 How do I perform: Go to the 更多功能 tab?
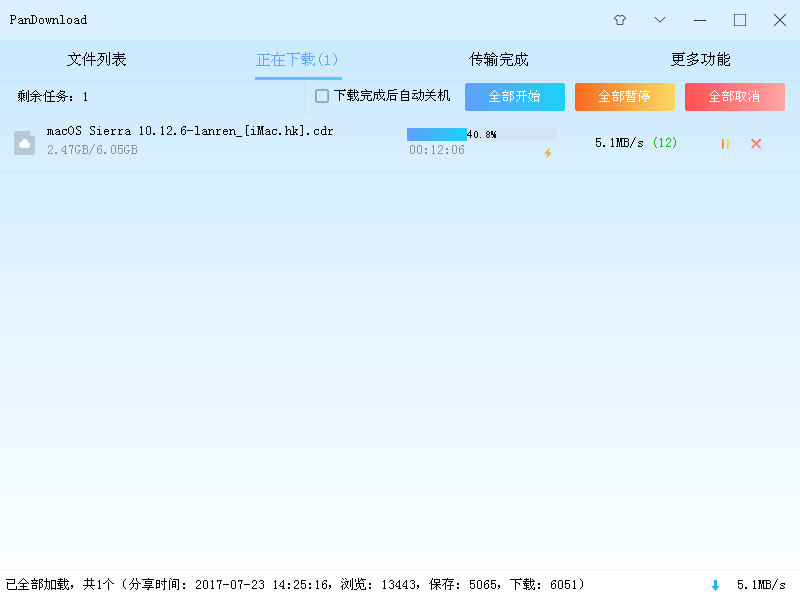[x=700, y=60]
